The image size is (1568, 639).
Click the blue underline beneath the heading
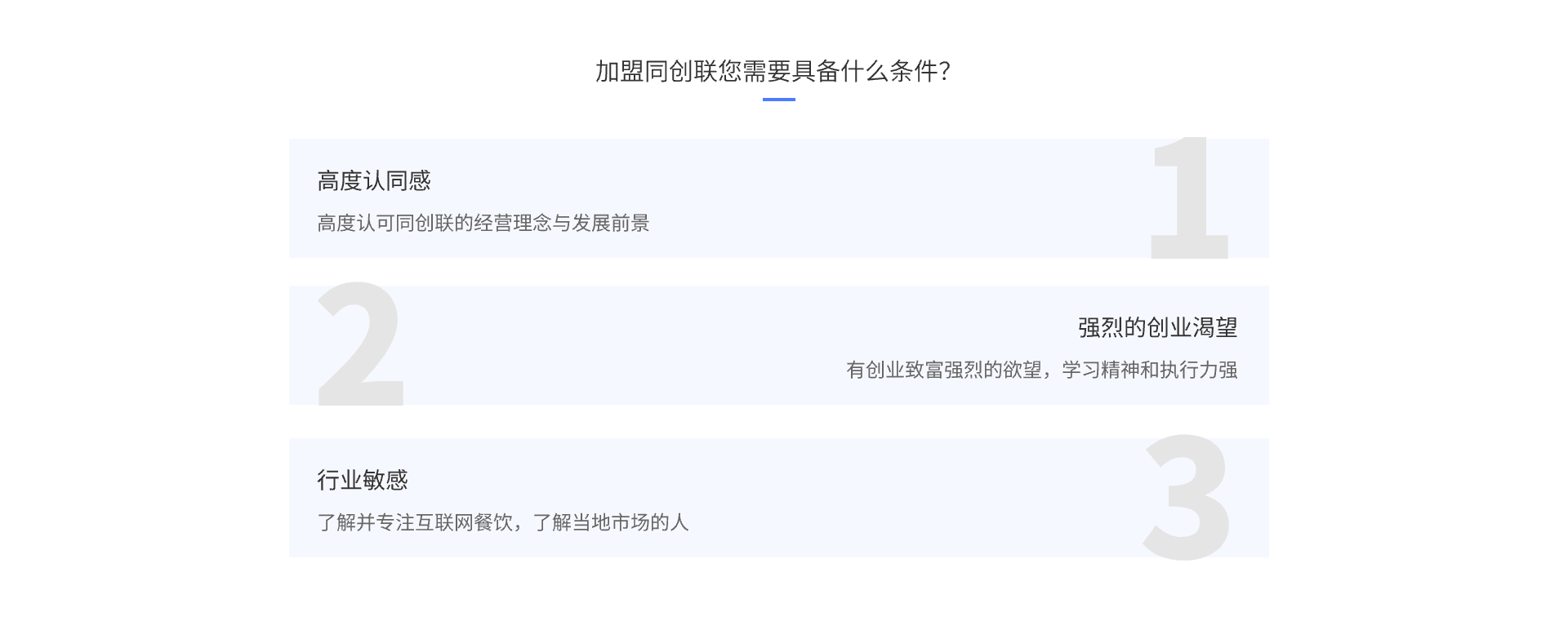(778, 100)
